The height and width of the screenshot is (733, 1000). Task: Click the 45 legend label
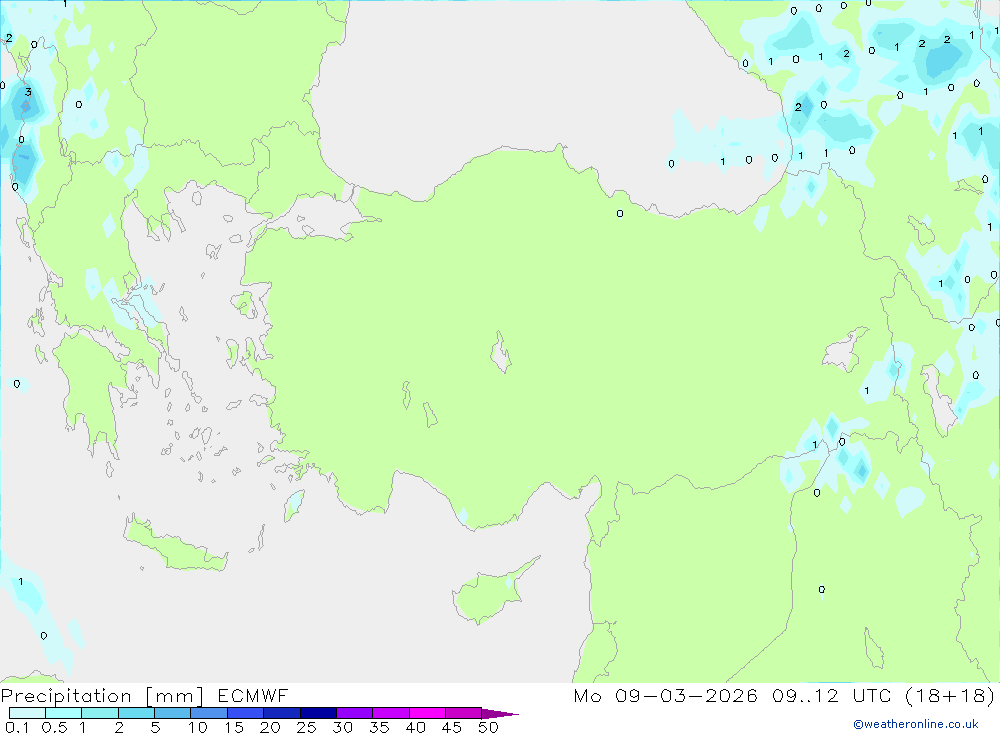(452, 727)
